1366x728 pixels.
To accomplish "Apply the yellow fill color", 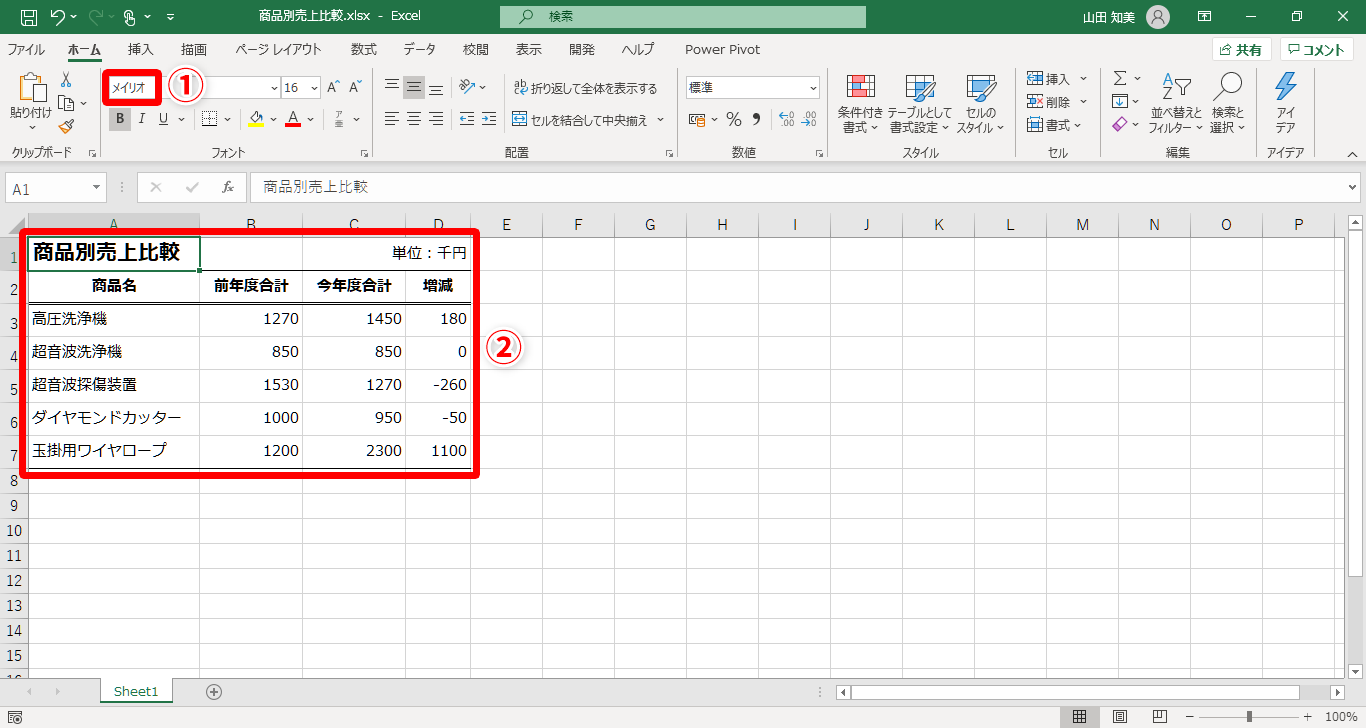I will 256,120.
